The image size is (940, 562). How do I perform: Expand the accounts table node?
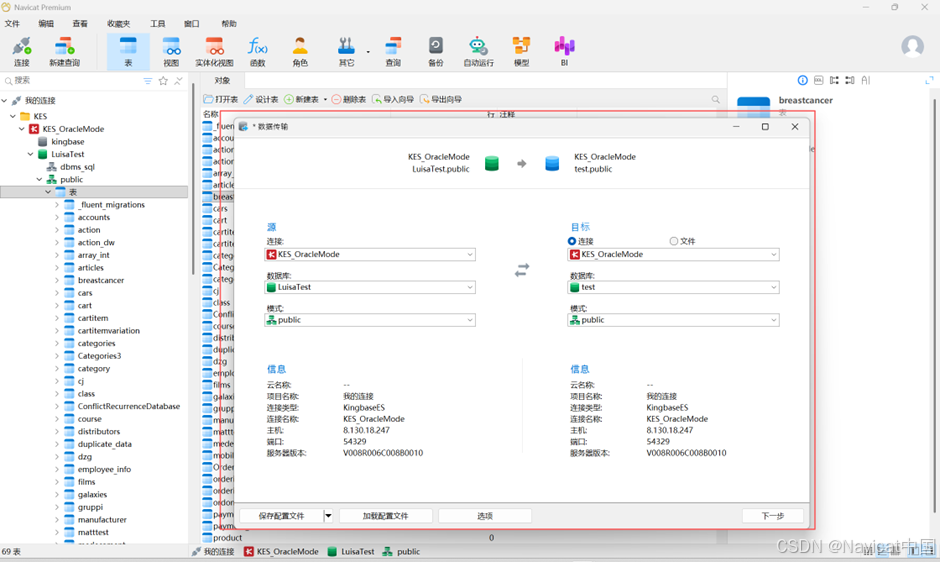point(57,217)
